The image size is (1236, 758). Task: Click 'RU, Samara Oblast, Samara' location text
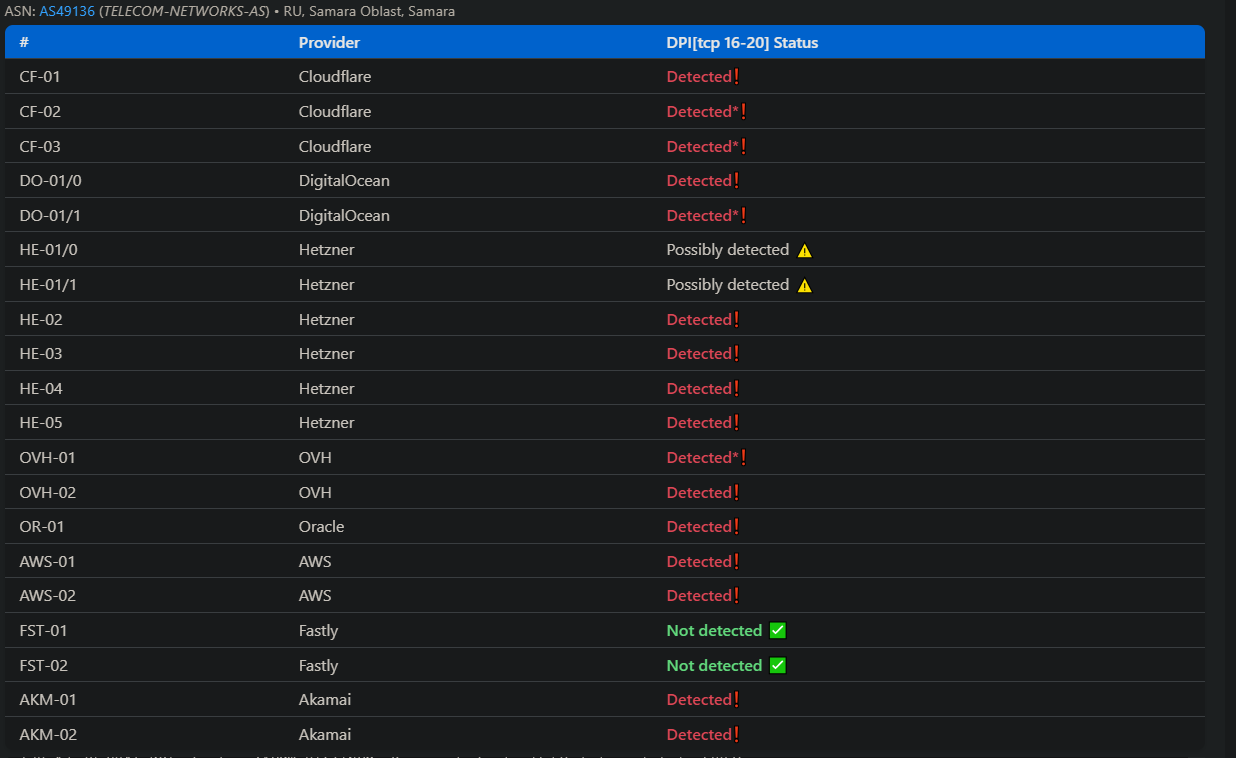click(369, 12)
